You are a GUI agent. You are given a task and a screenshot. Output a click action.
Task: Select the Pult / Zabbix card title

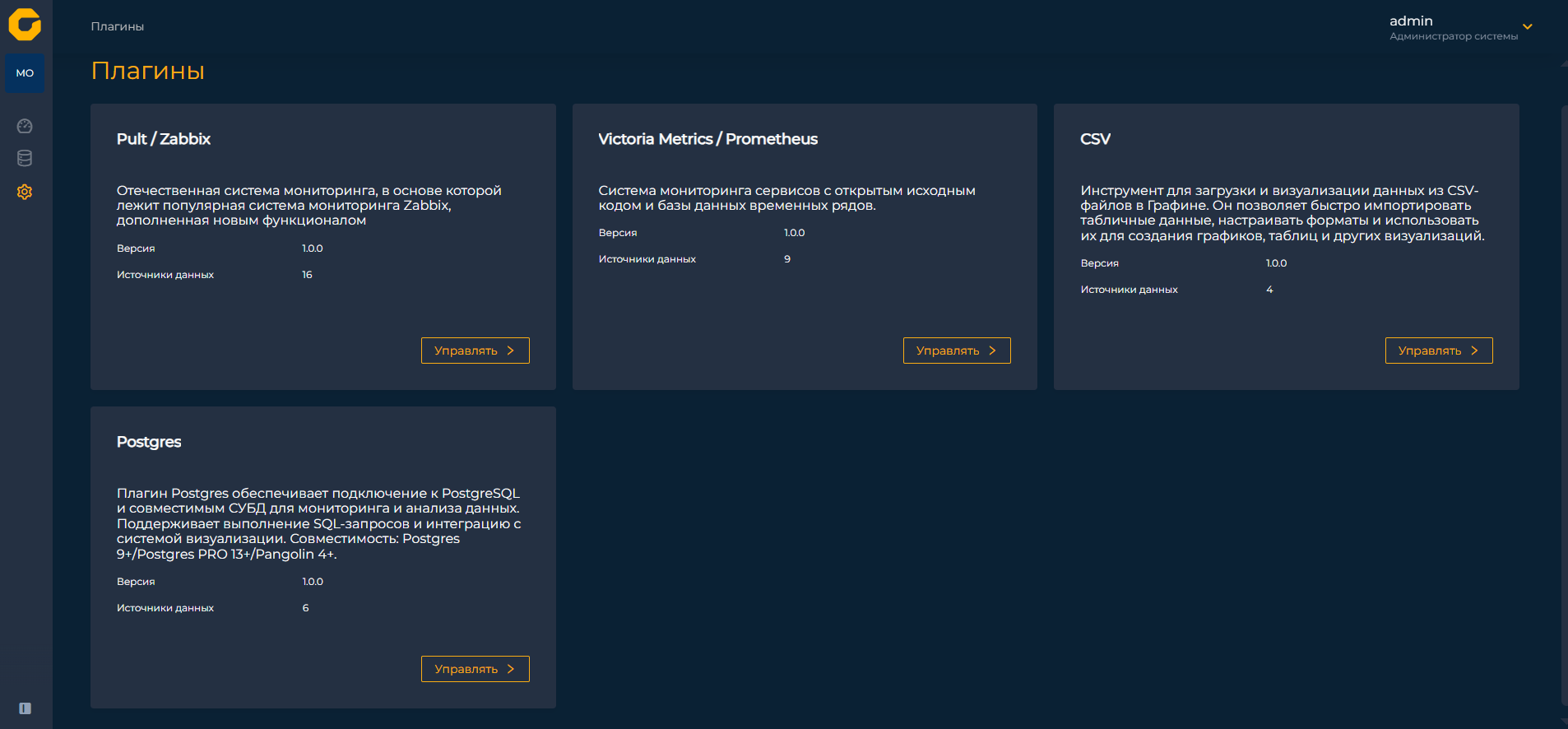[x=164, y=139]
